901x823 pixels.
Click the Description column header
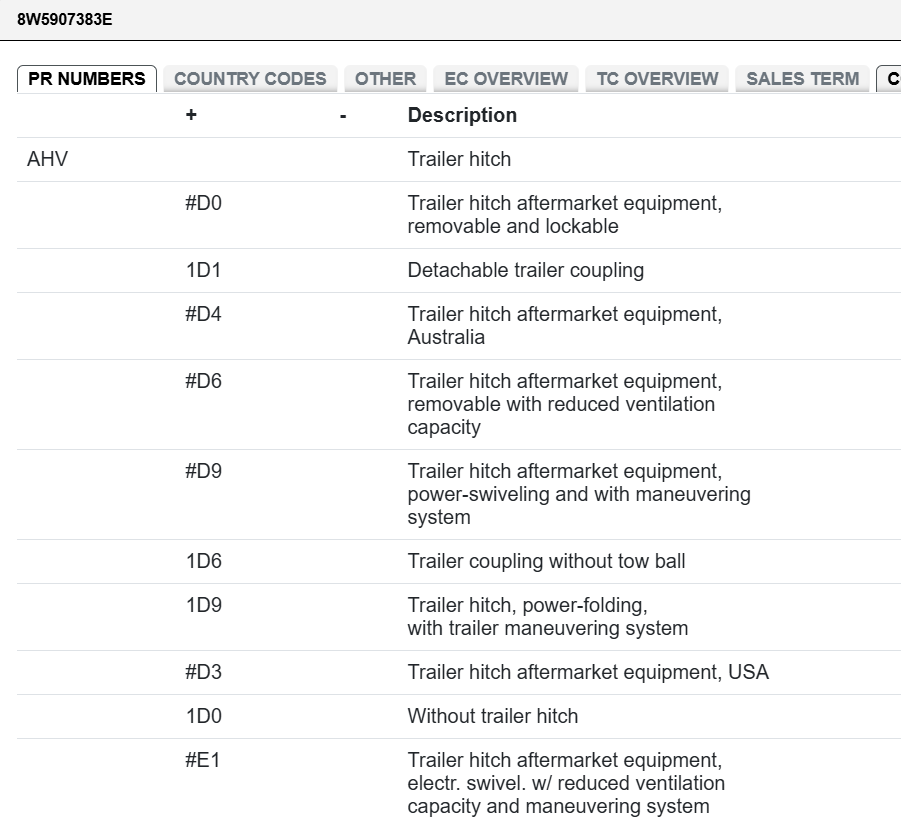[x=462, y=115]
